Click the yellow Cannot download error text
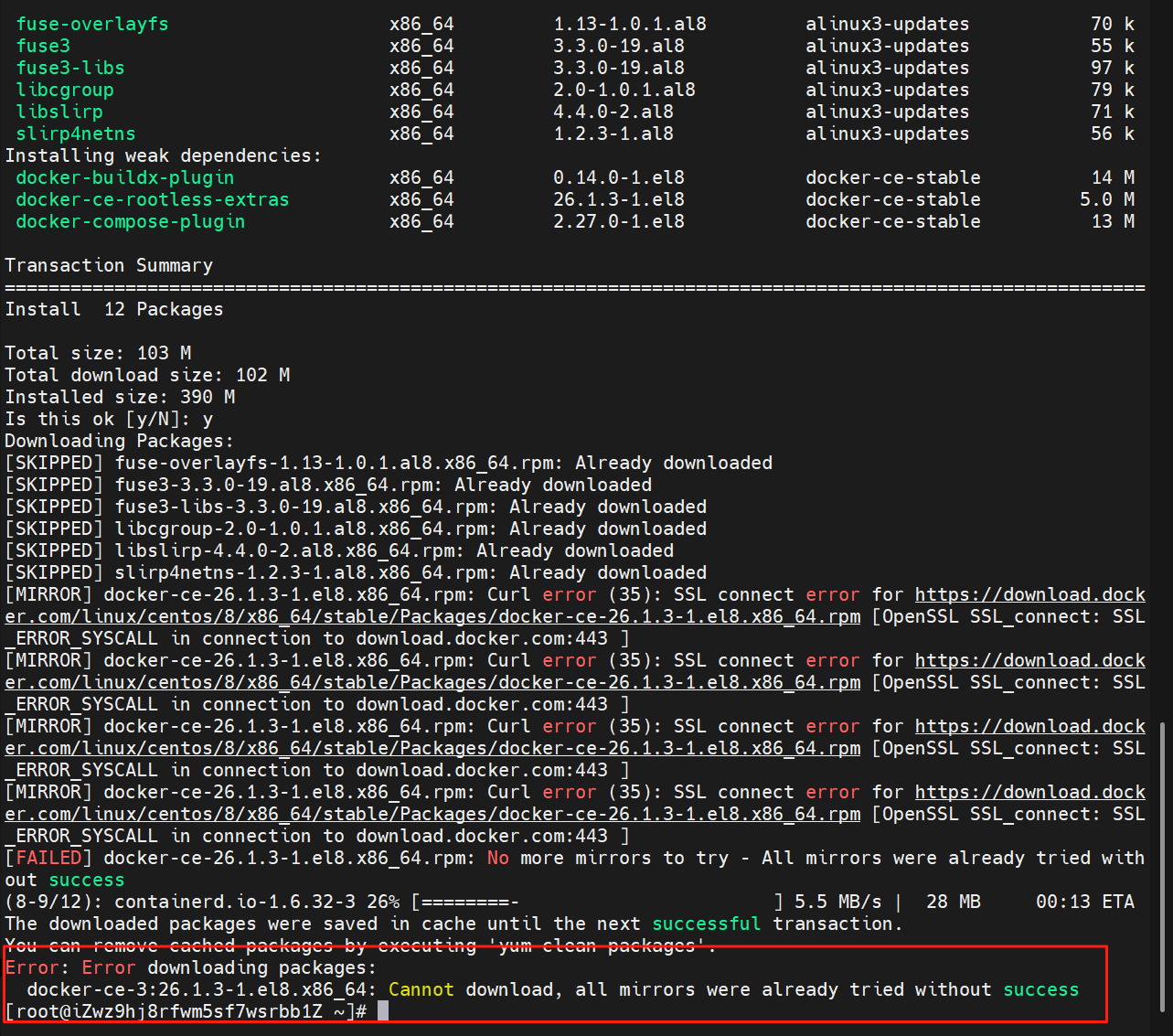Image resolution: width=1173 pixels, height=1036 pixels. (420, 989)
